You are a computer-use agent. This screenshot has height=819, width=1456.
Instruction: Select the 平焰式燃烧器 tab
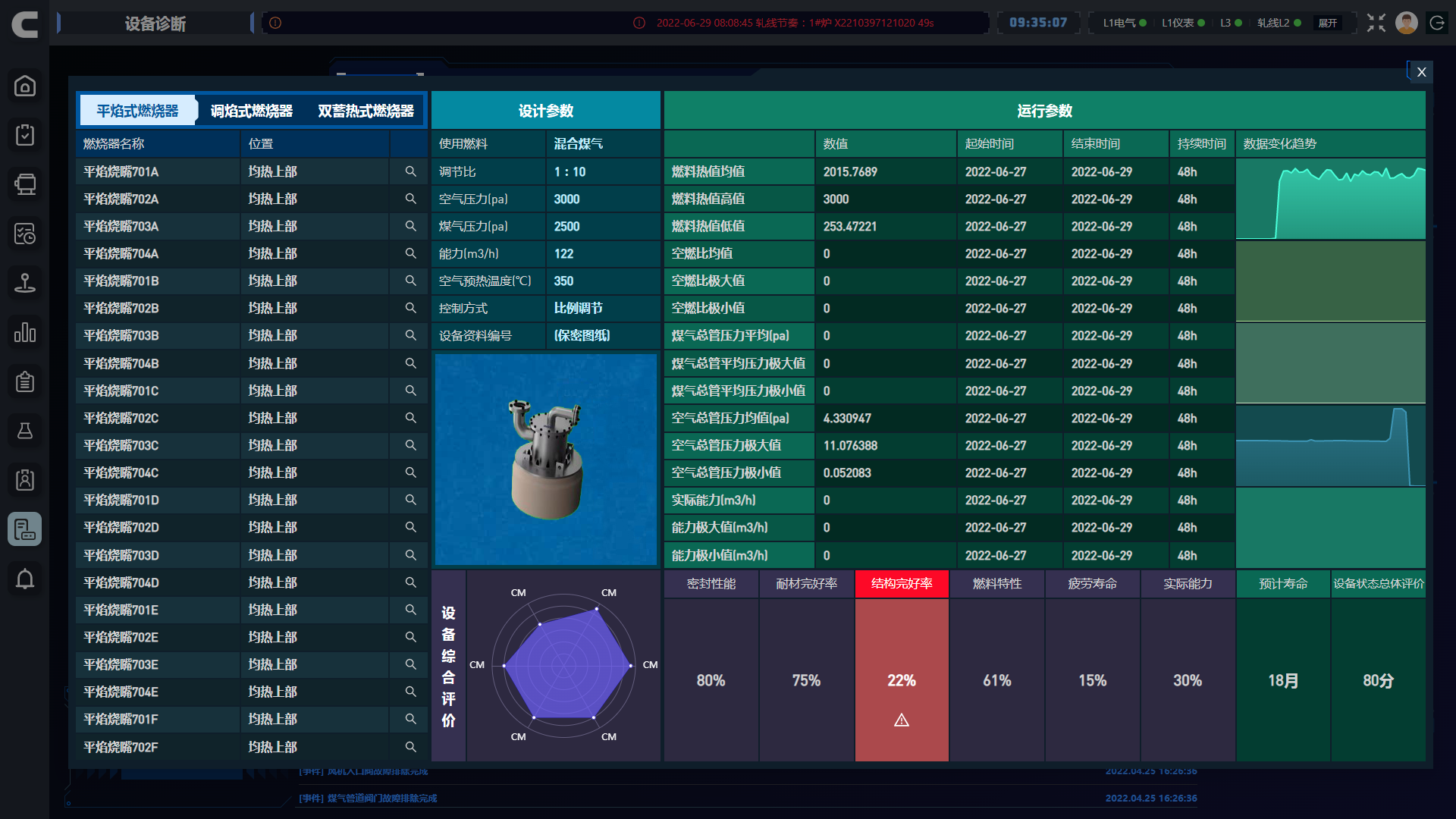[137, 111]
